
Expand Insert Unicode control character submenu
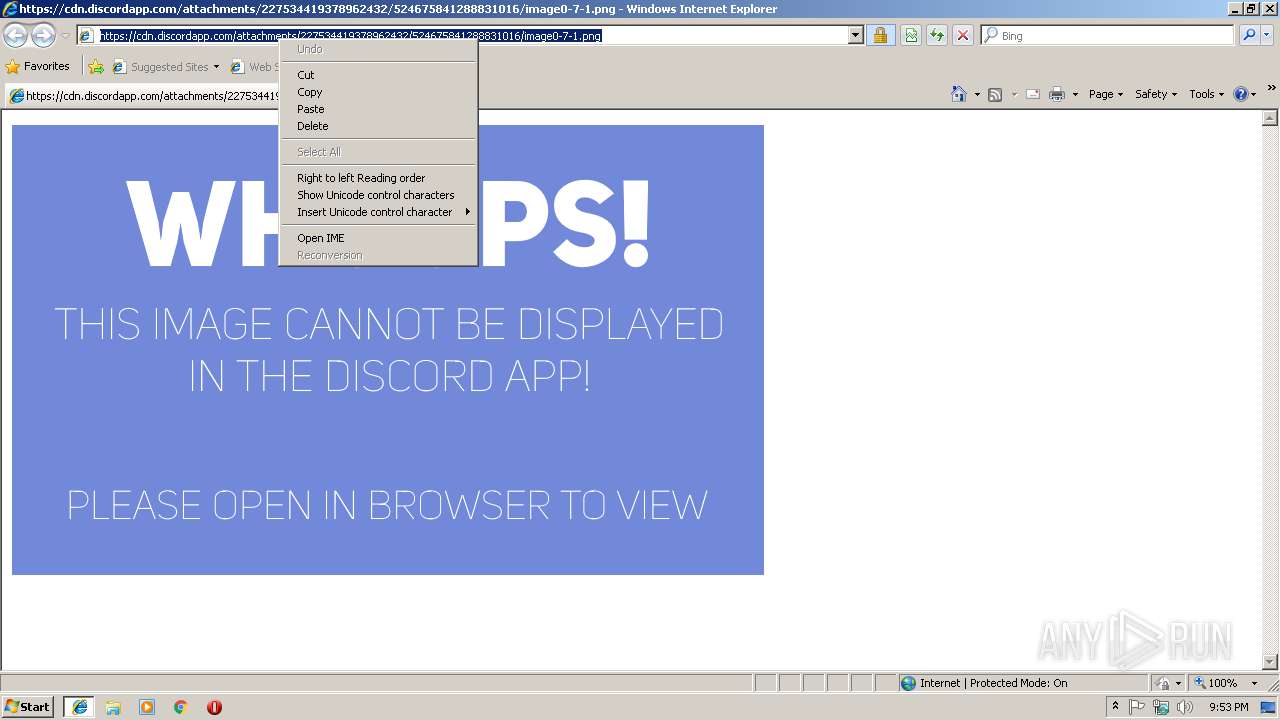tap(378, 212)
